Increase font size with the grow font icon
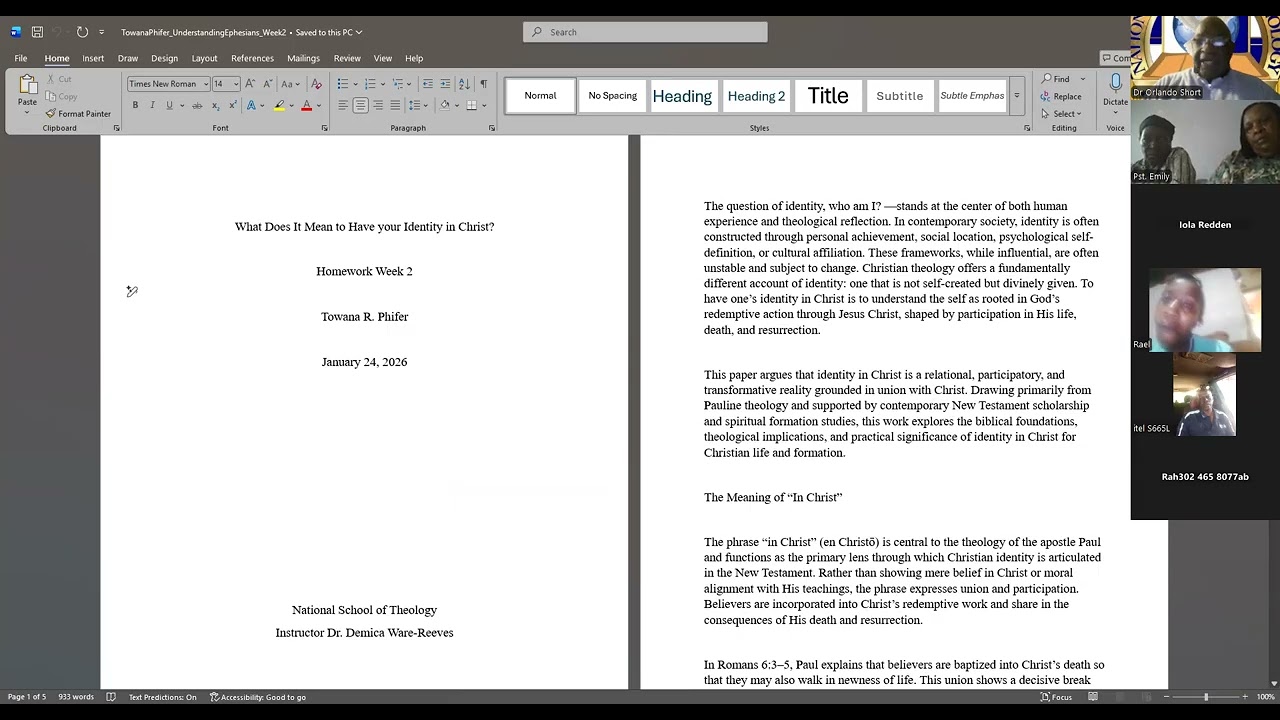The height and width of the screenshot is (720, 1280). tap(250, 84)
